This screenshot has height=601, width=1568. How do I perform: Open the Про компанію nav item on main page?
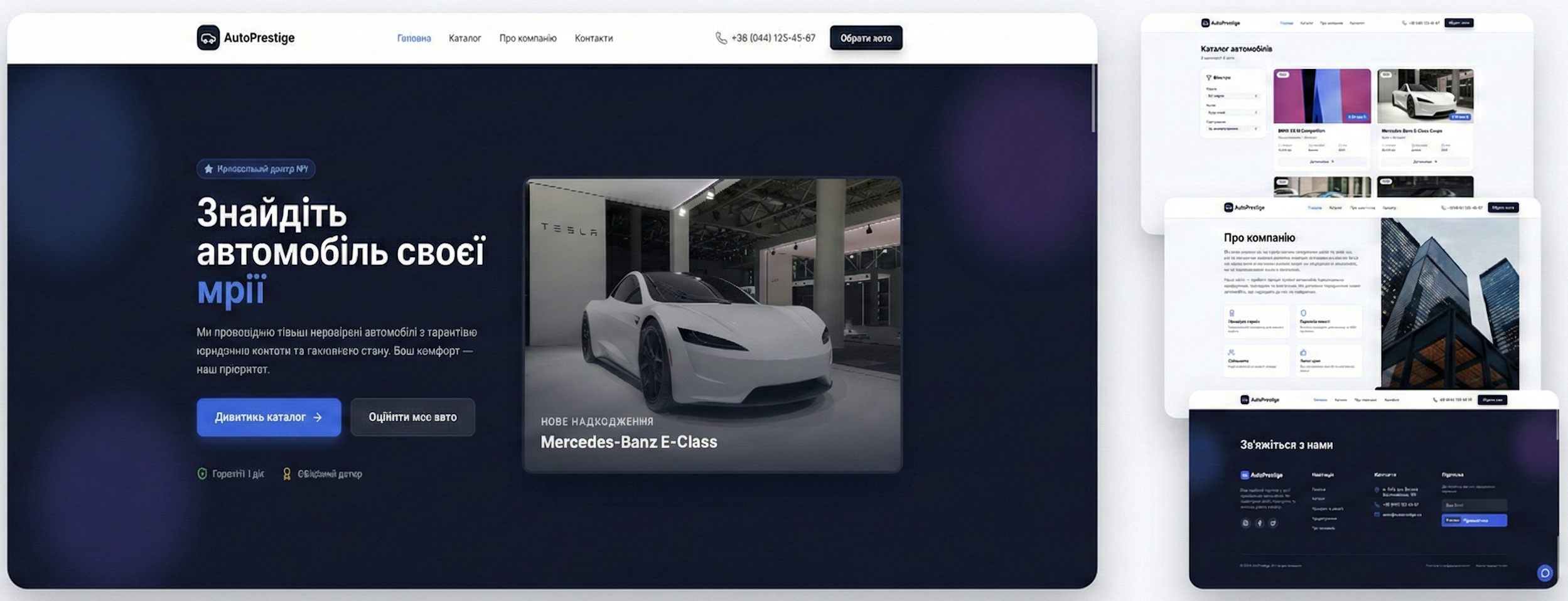click(528, 38)
